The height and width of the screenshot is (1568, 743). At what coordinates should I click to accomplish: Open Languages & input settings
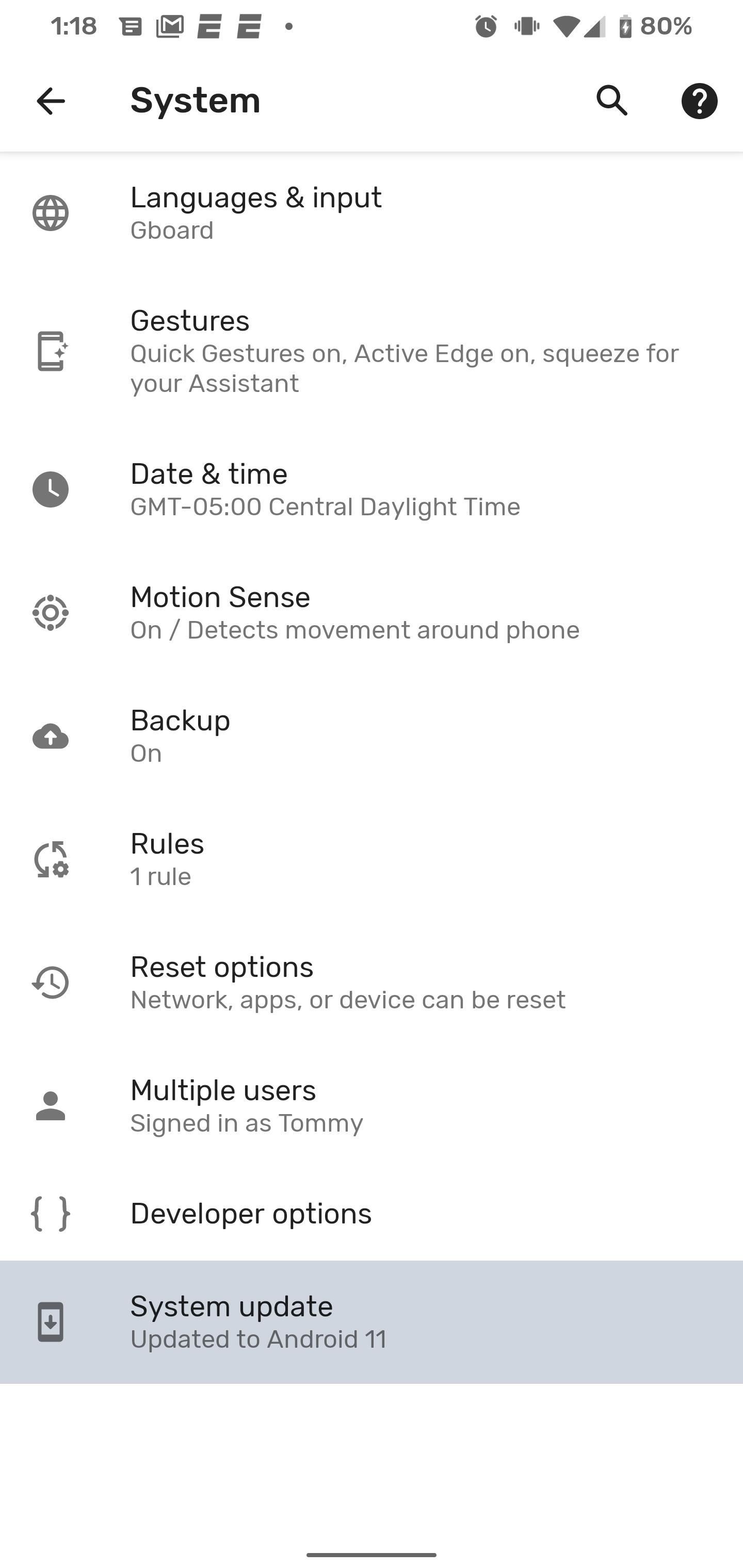coord(372,213)
